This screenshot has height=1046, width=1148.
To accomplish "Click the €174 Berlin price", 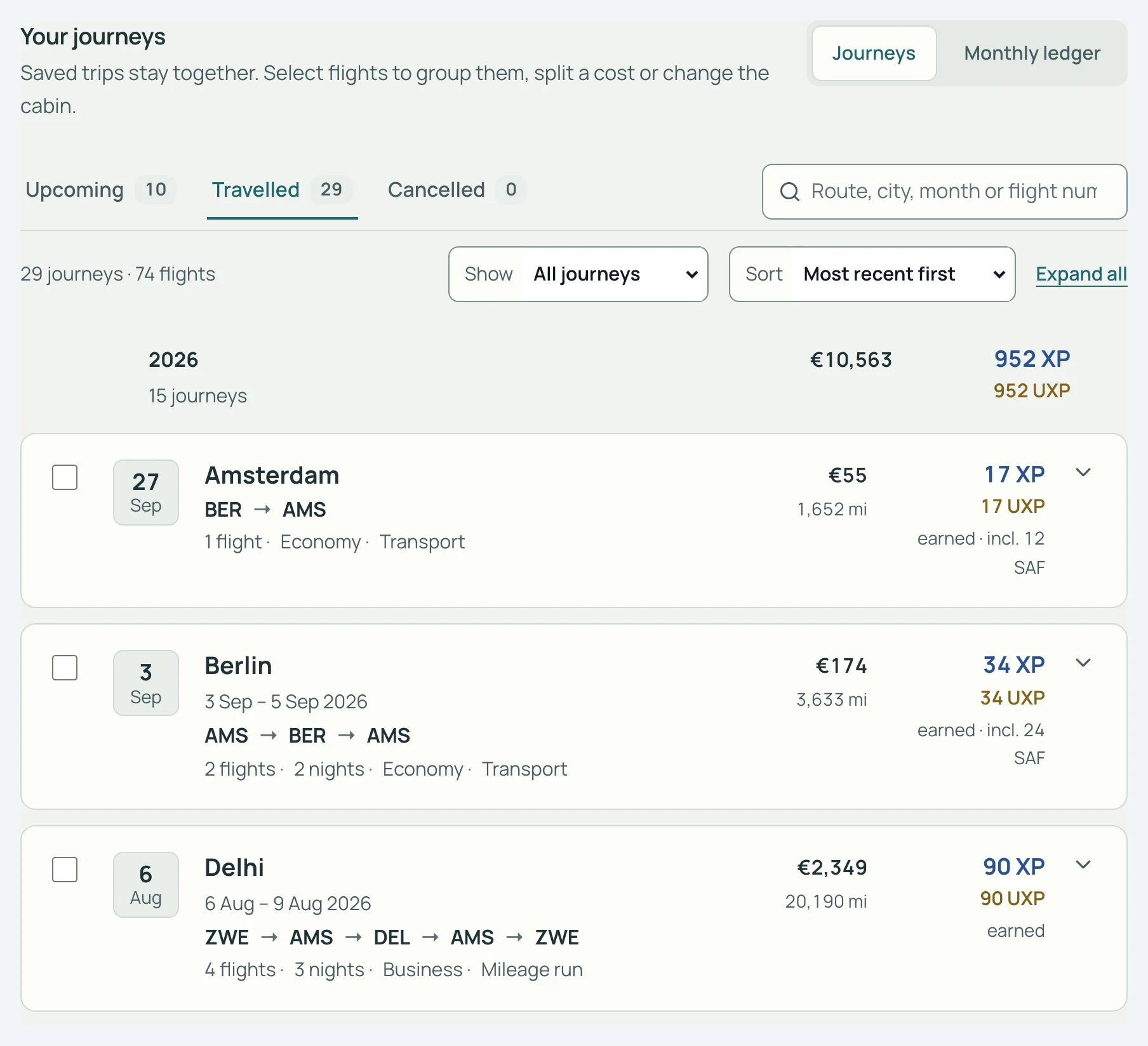I will [x=841, y=666].
